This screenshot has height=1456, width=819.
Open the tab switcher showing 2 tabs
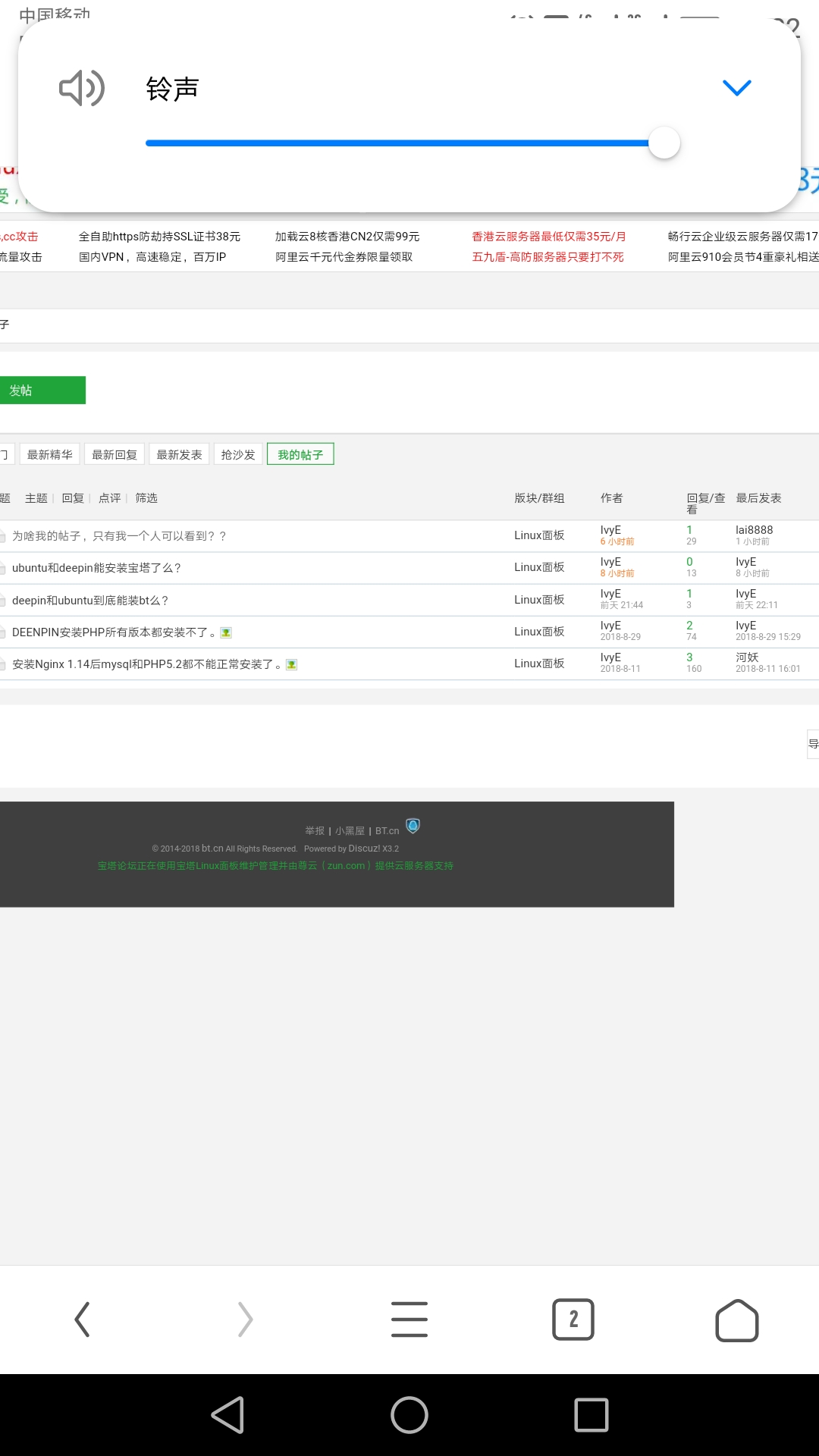pos(573,1319)
